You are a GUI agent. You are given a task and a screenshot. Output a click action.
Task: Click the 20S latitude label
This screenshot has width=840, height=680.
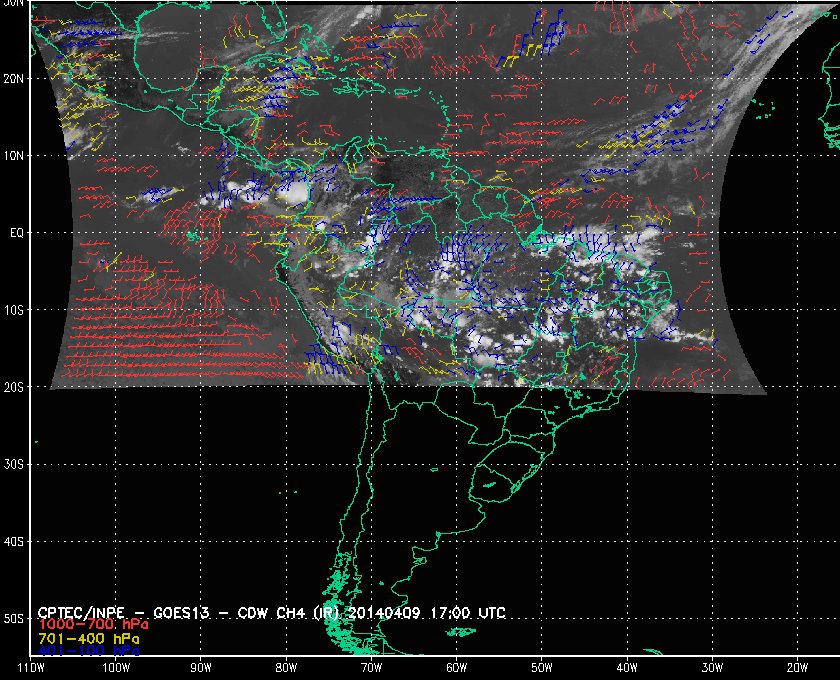(14, 387)
